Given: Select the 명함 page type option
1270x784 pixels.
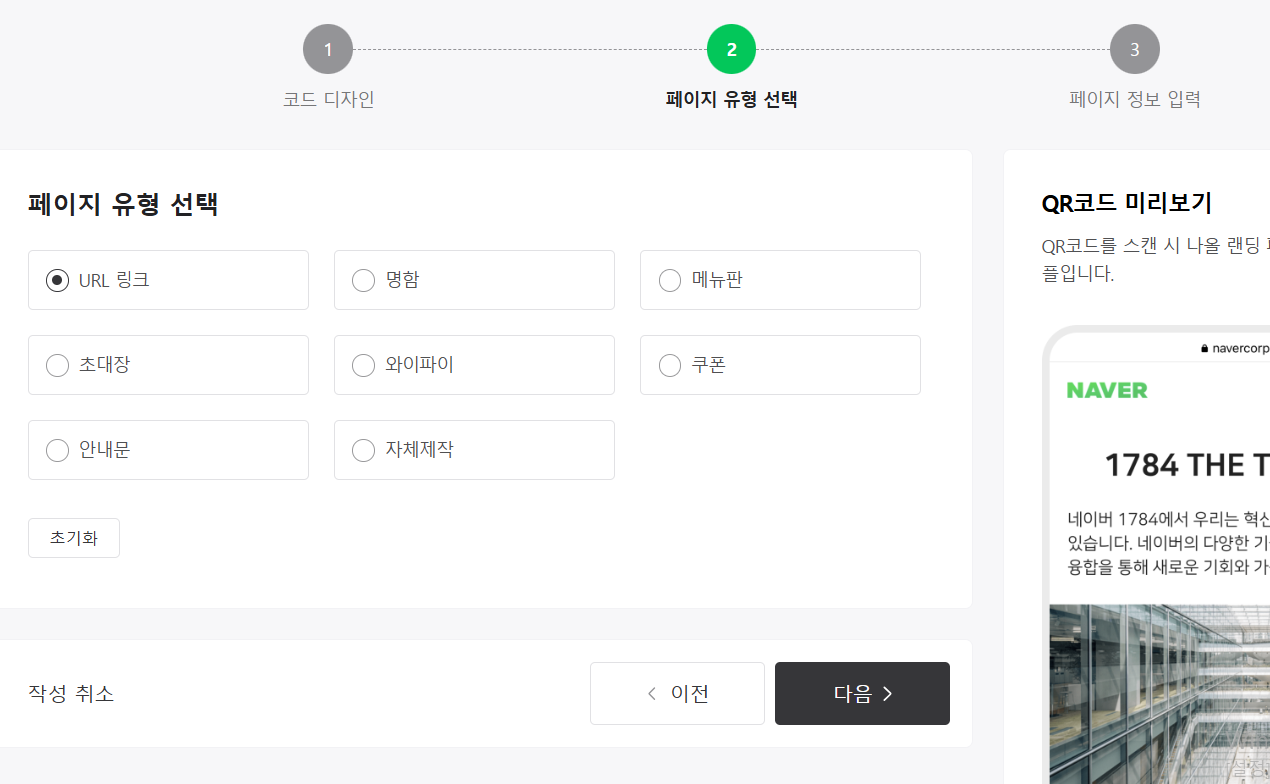Looking at the screenshot, I should (x=363, y=280).
